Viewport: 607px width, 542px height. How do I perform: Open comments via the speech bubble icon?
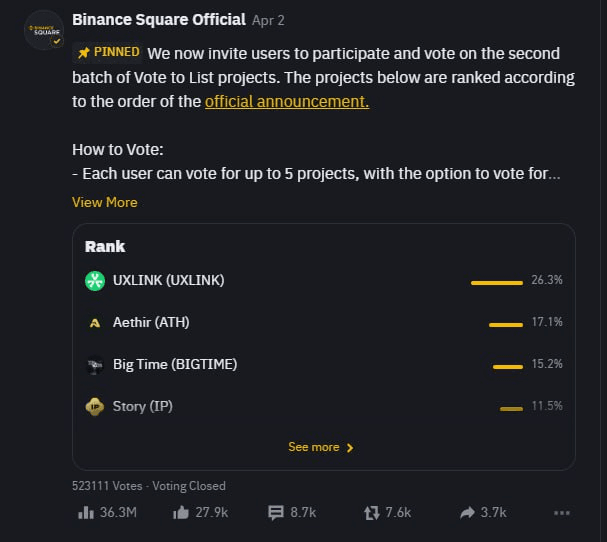tap(276, 513)
